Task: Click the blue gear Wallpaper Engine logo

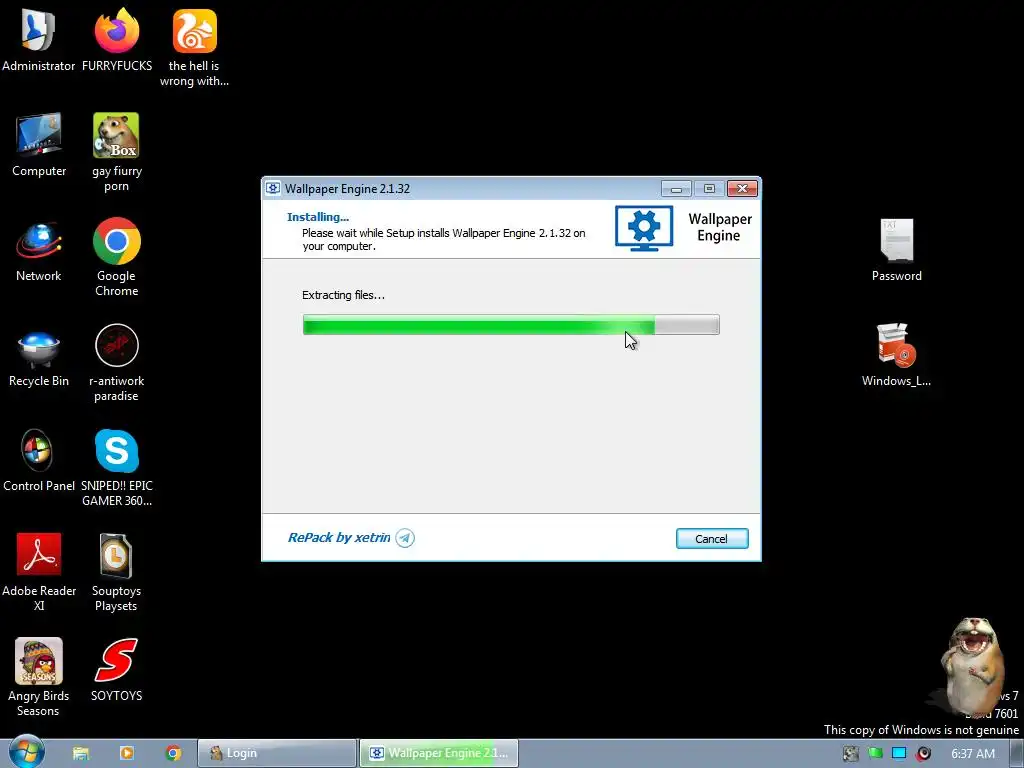Action: pyautogui.click(x=644, y=229)
